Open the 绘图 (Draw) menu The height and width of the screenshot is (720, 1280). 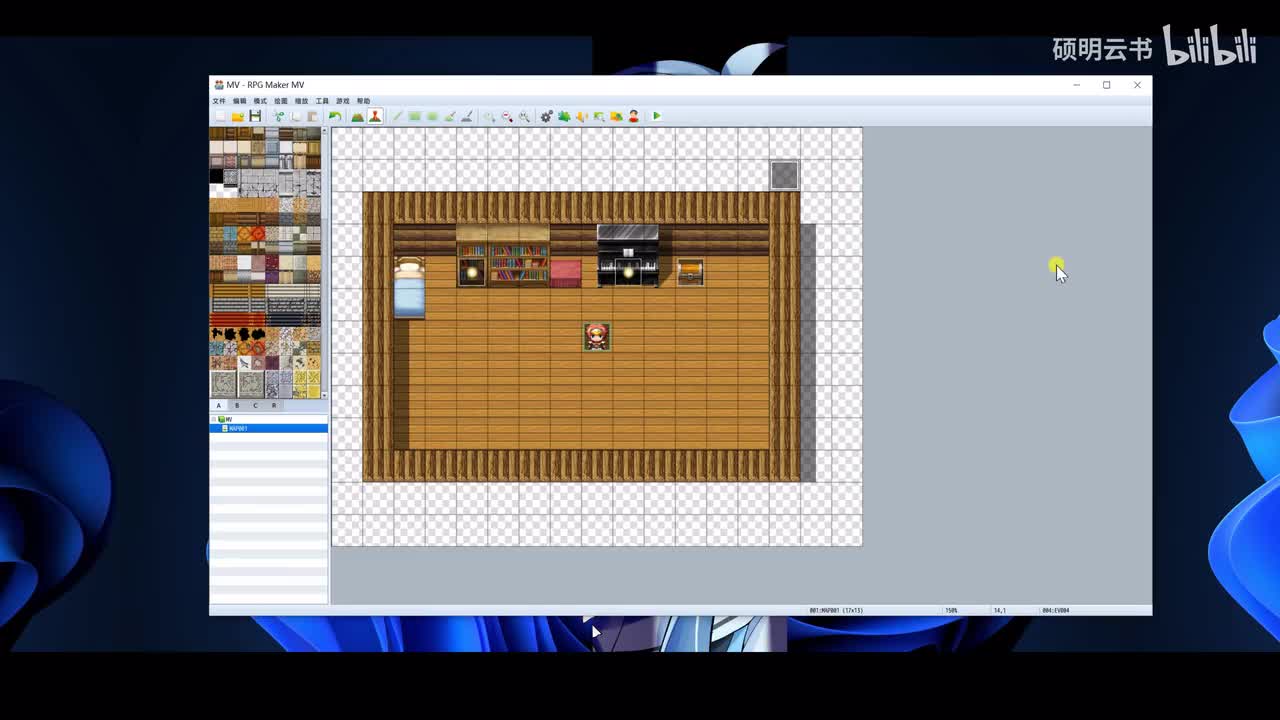(281, 101)
